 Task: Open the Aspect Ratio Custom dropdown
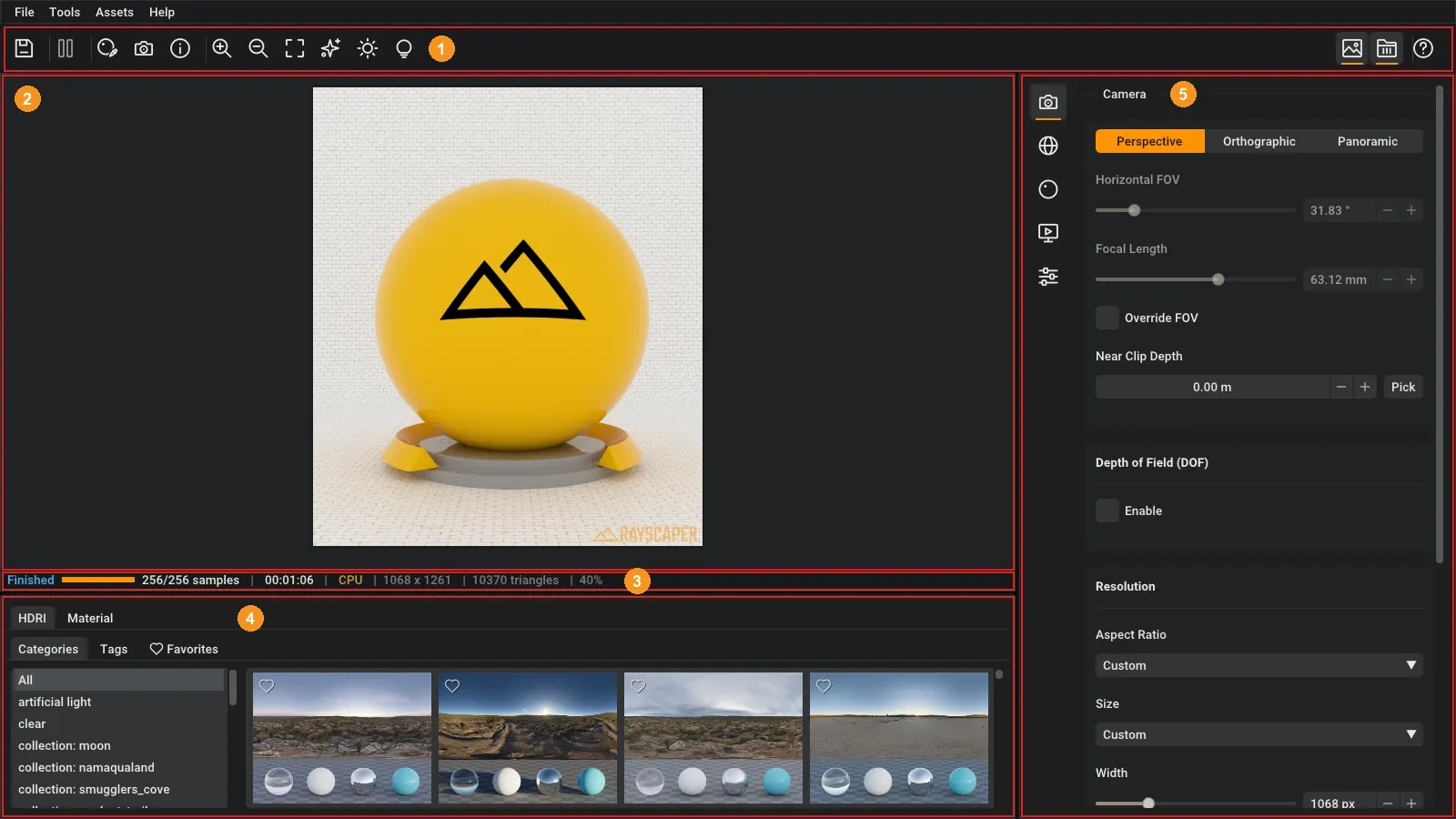tap(1259, 665)
